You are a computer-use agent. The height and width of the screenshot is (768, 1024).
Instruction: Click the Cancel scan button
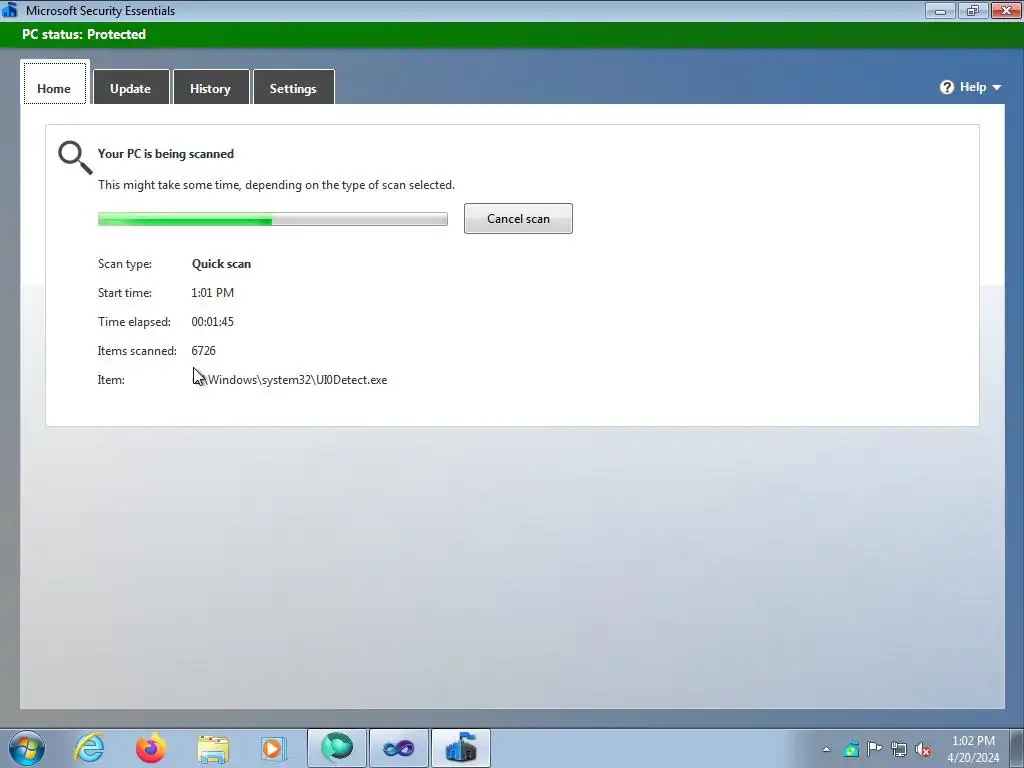pos(518,219)
